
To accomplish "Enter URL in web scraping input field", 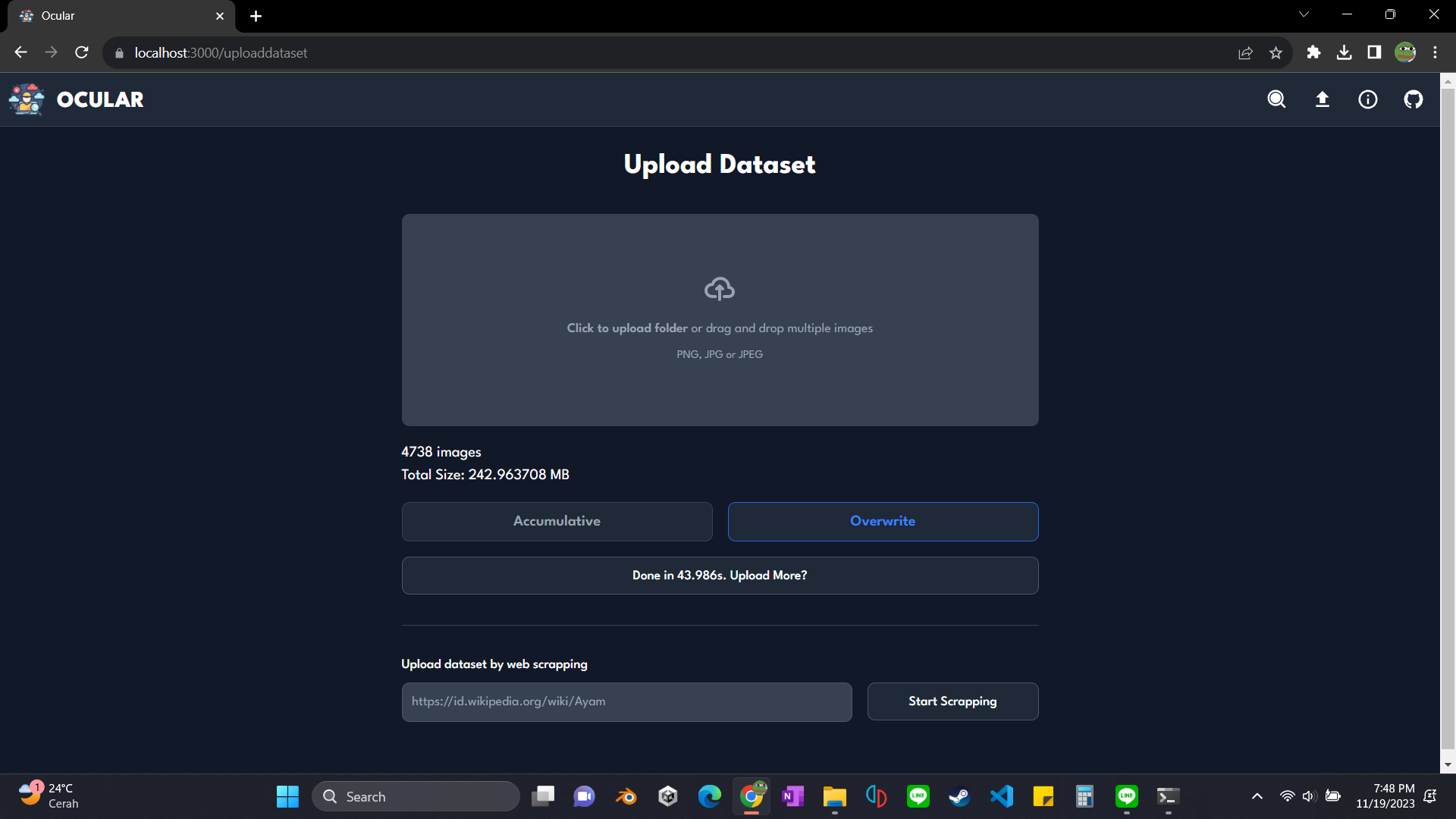I will click(627, 701).
